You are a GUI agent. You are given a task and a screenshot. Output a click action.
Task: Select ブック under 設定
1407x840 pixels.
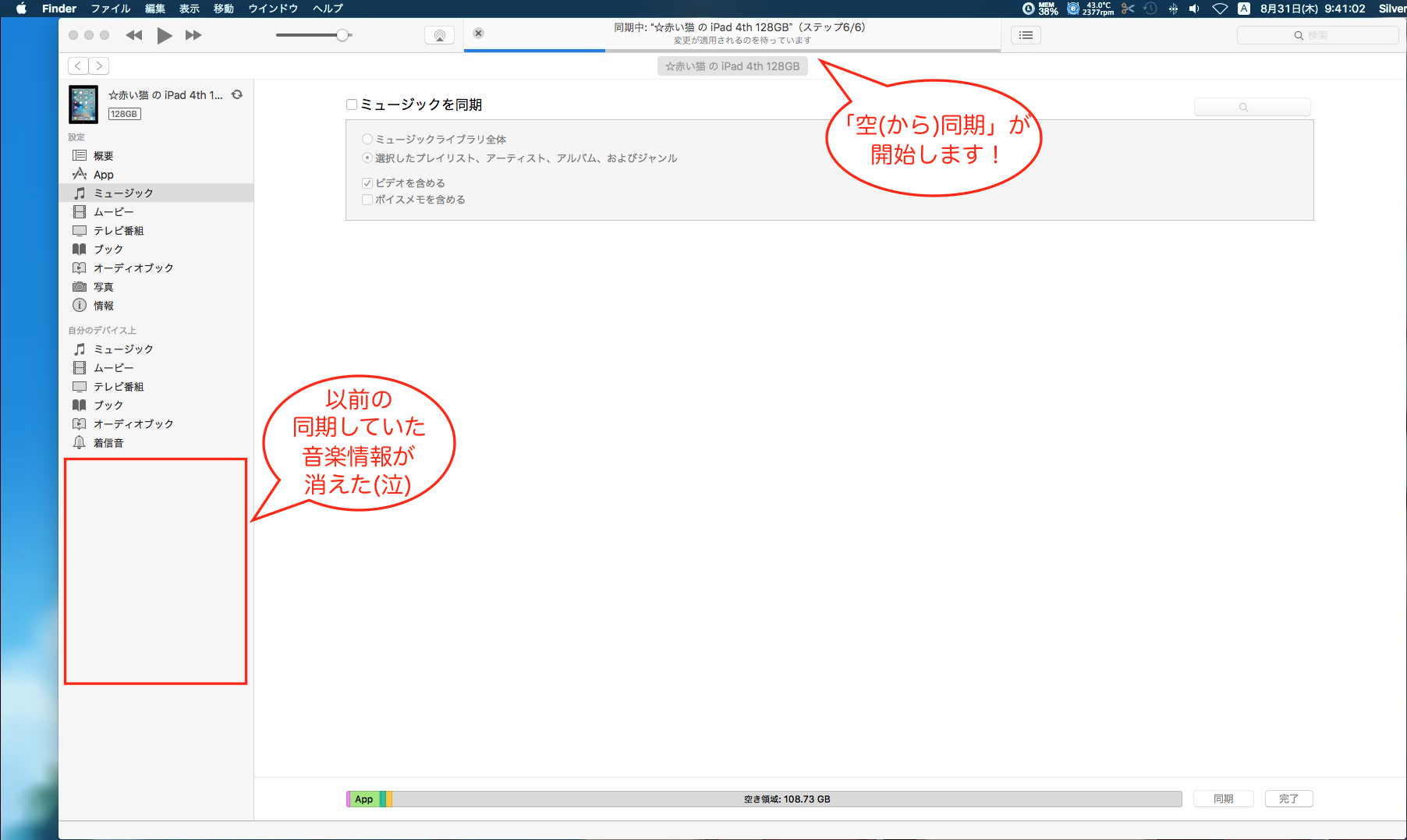(x=156, y=250)
